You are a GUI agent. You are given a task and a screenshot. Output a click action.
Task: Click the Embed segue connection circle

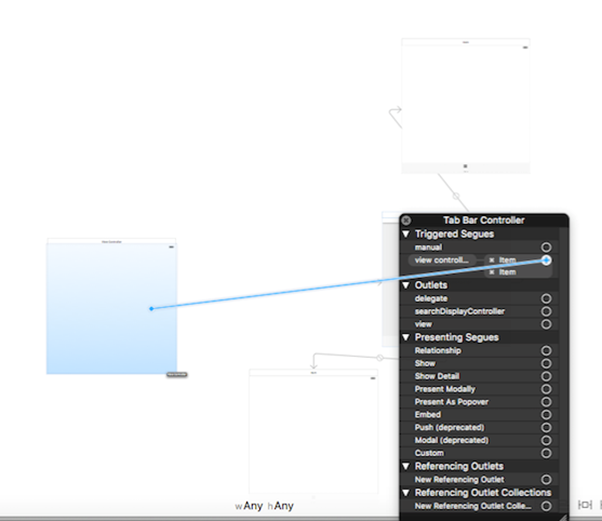point(546,415)
